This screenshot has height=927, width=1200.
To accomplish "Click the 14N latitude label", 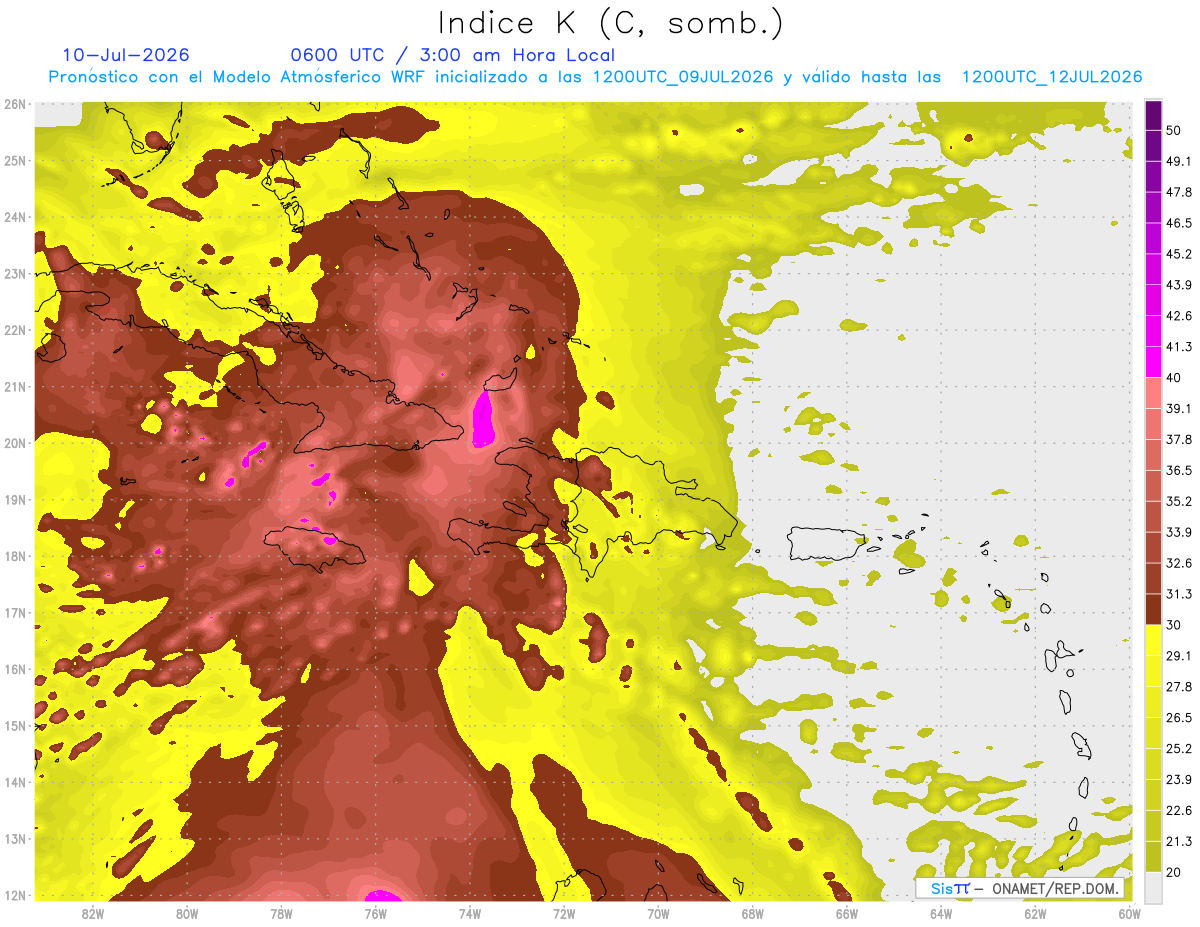I will click(x=14, y=782).
